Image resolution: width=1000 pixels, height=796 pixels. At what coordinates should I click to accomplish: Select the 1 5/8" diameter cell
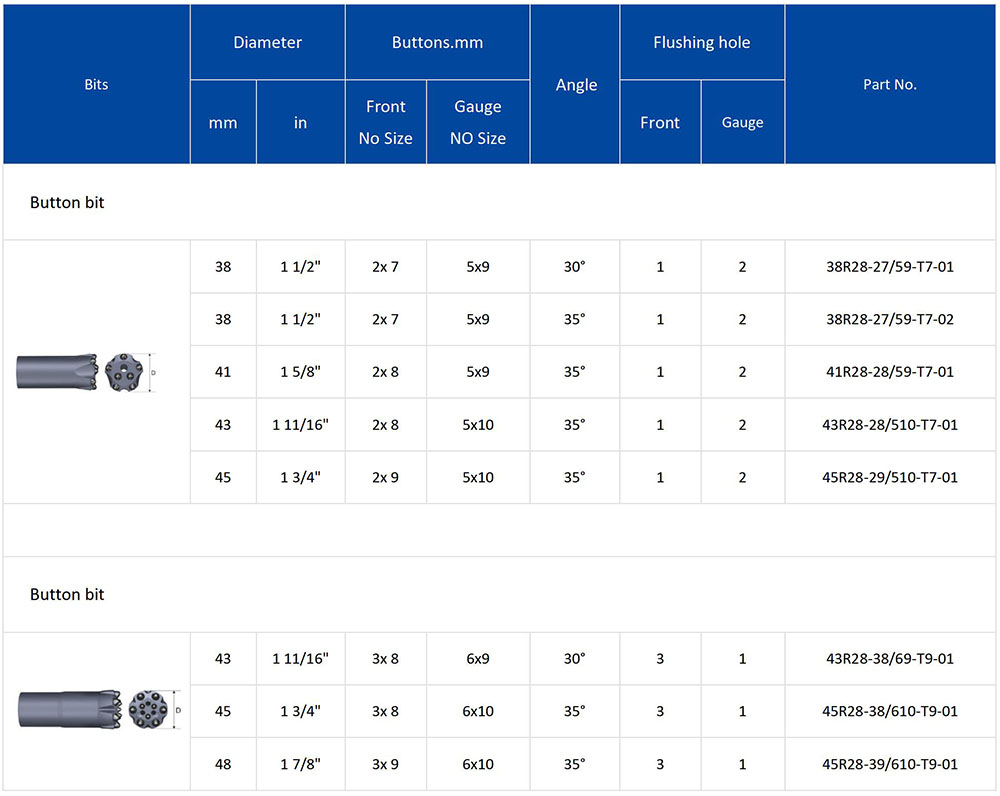(x=300, y=372)
